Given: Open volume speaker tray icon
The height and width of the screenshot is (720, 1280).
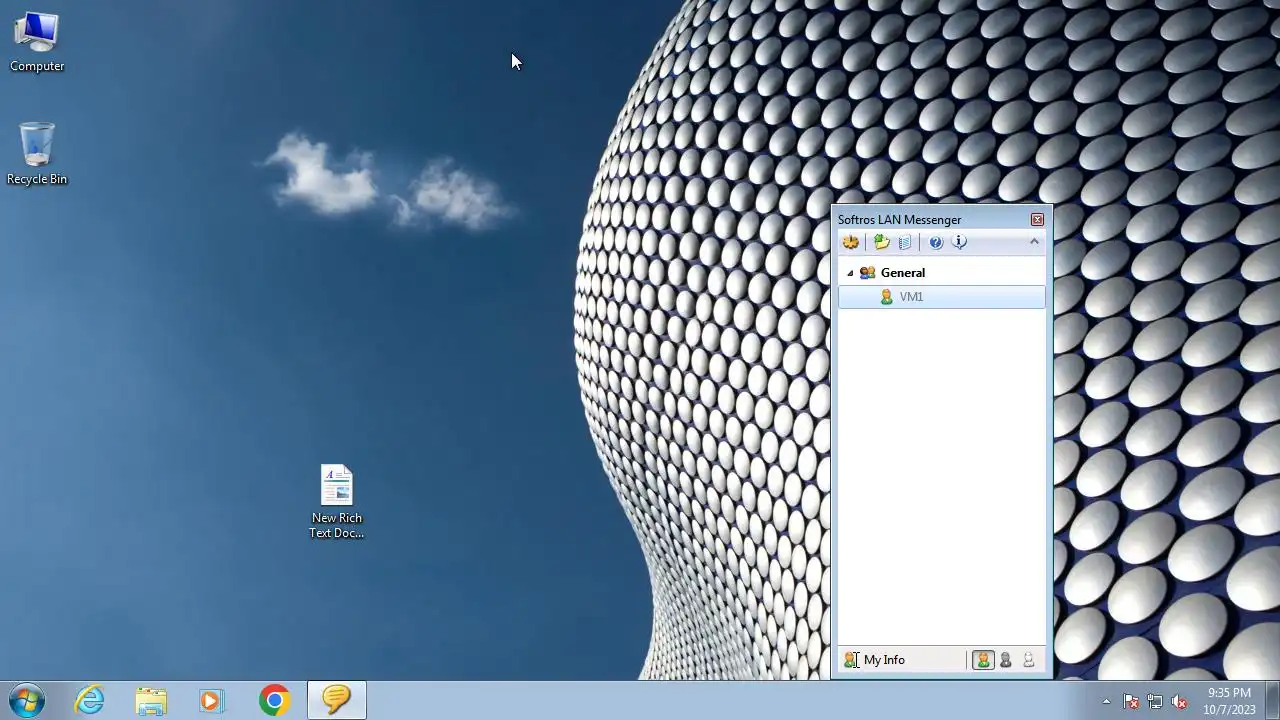Looking at the screenshot, I should coord(1179,701).
